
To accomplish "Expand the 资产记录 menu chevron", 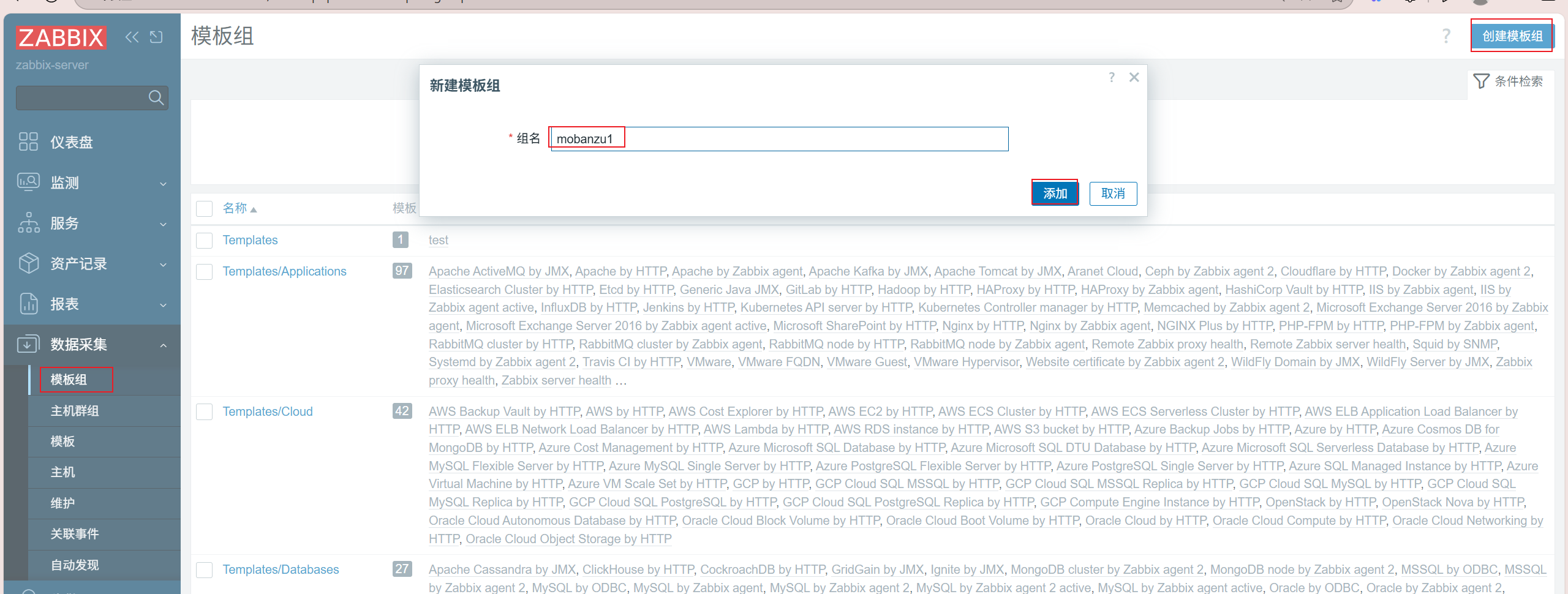I will coord(164,265).
